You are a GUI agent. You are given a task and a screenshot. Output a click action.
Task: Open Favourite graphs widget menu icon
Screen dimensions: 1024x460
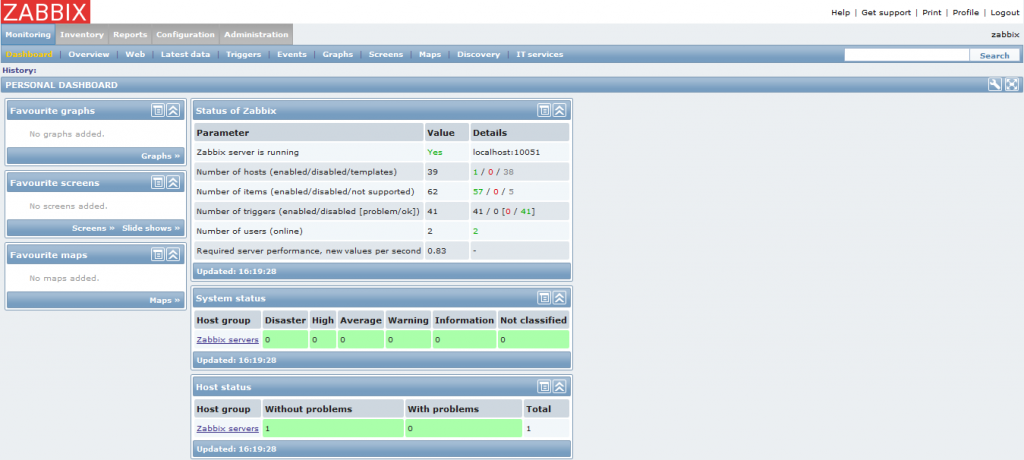(157, 110)
